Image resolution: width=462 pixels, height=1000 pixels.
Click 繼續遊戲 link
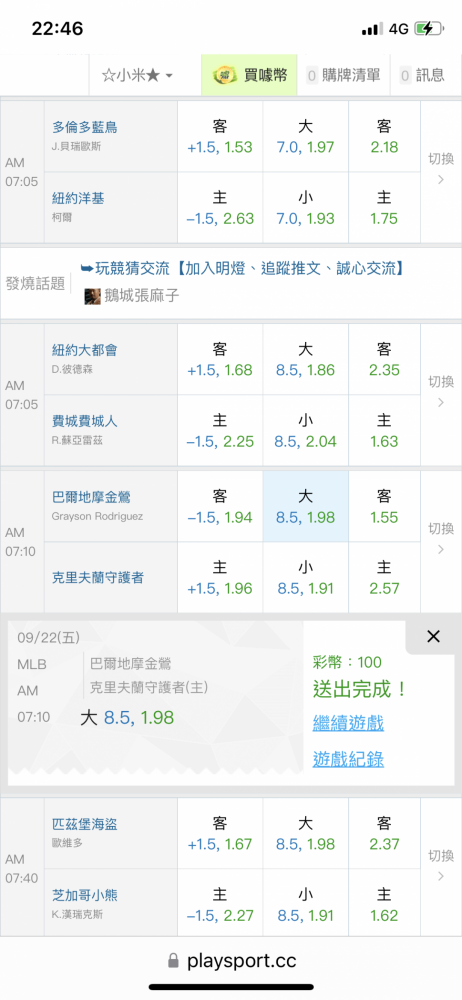tap(348, 723)
